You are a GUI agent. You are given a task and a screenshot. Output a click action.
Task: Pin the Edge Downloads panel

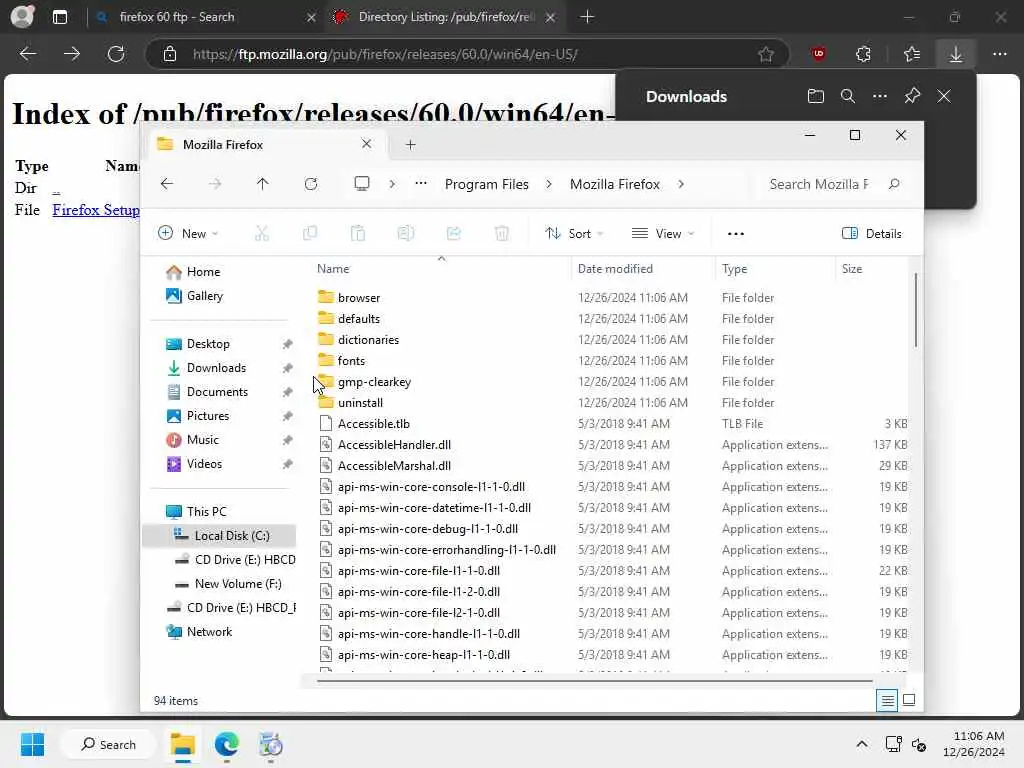[x=912, y=97]
